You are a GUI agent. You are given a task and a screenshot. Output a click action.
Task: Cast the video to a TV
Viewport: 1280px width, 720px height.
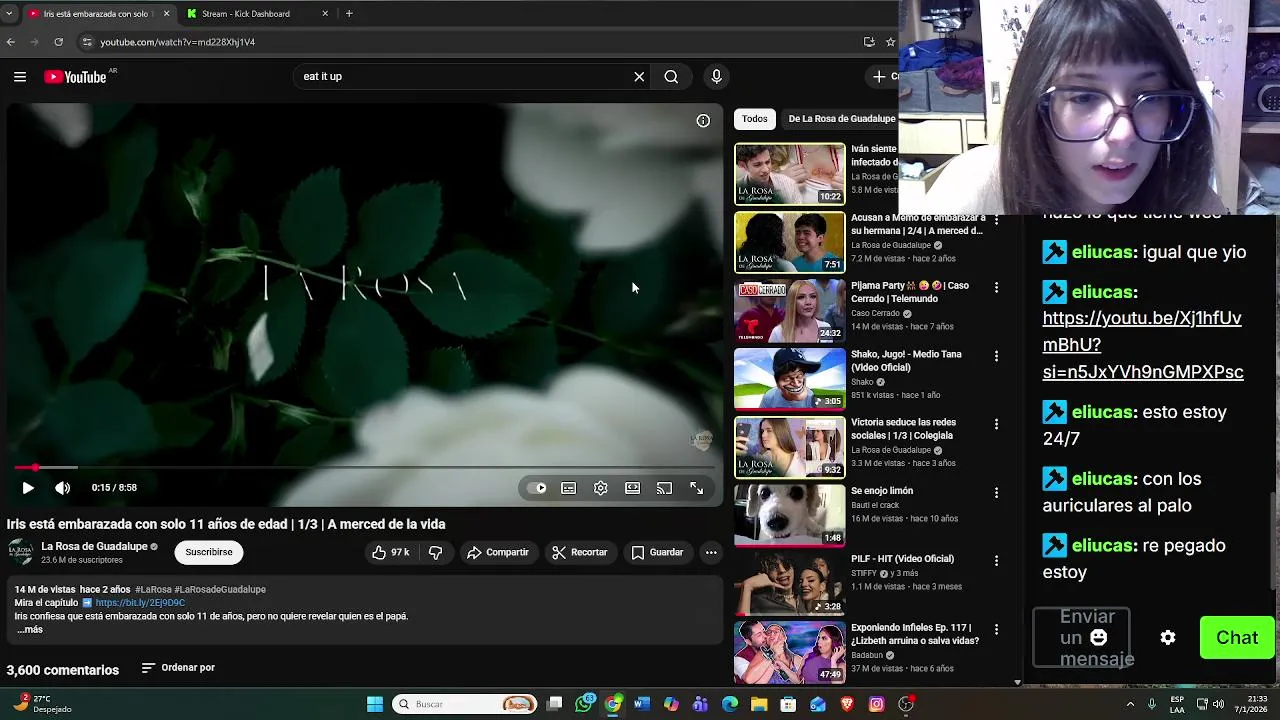tap(664, 488)
